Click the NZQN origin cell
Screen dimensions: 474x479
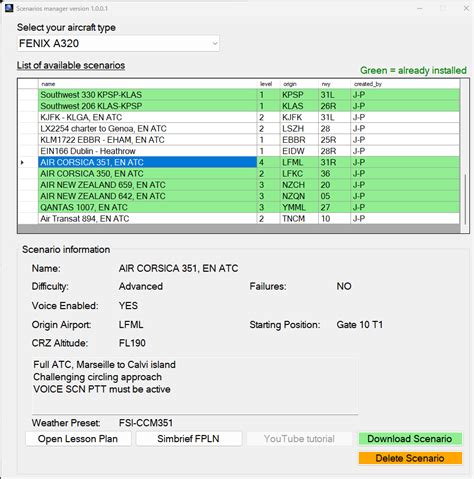point(299,196)
